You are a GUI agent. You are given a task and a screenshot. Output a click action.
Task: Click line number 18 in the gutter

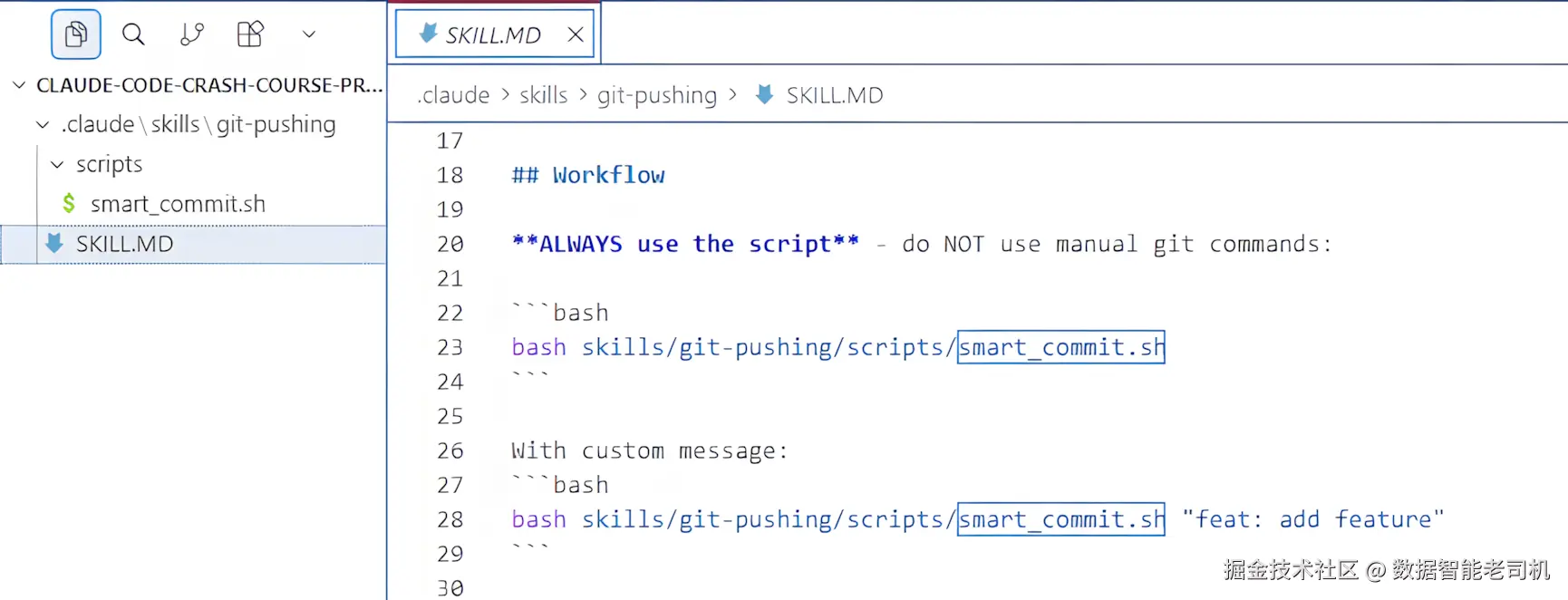tap(450, 175)
